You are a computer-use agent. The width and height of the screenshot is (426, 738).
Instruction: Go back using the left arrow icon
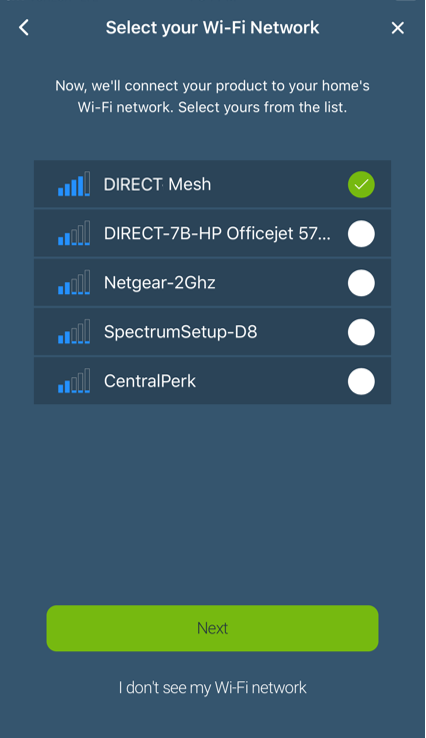[x=24, y=28]
